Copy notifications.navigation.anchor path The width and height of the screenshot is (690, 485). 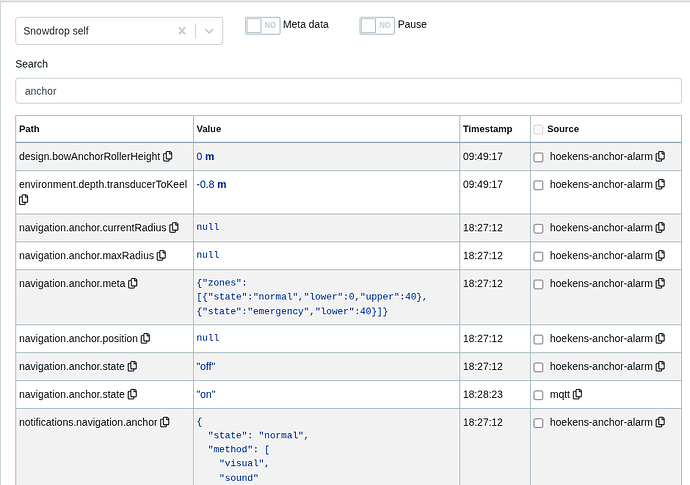point(165,423)
